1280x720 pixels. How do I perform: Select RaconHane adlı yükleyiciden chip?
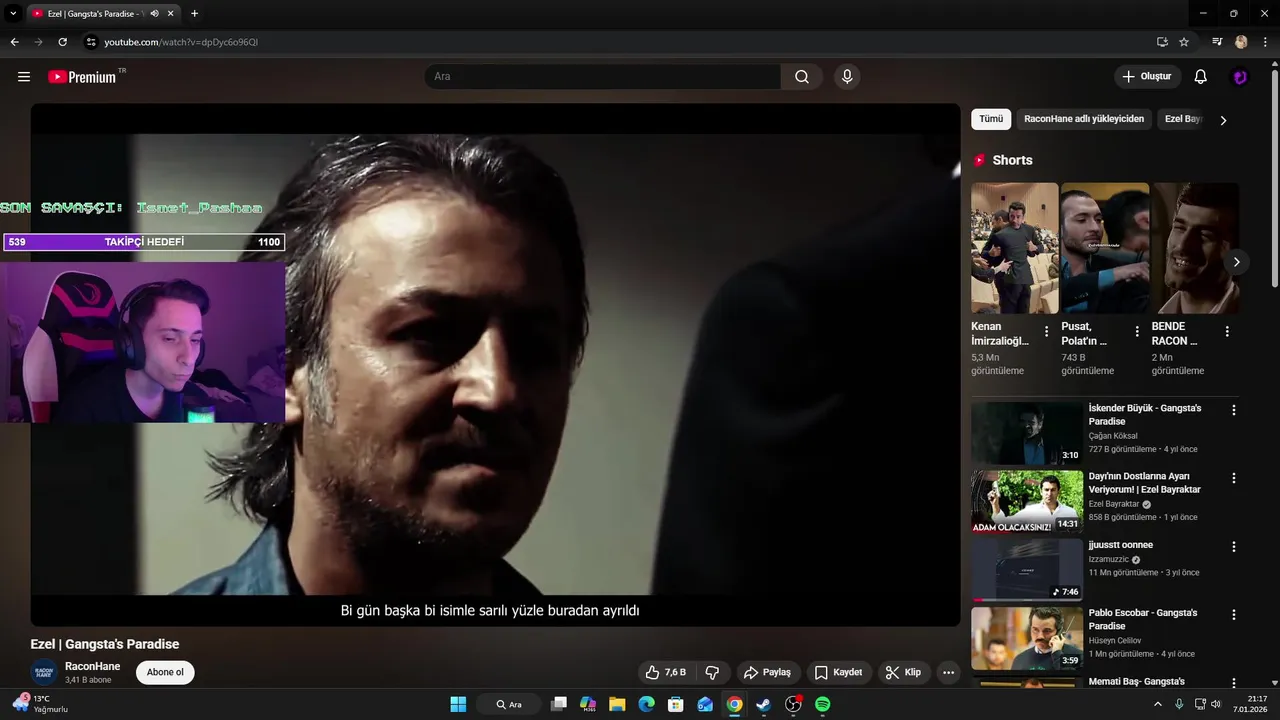click(1084, 119)
